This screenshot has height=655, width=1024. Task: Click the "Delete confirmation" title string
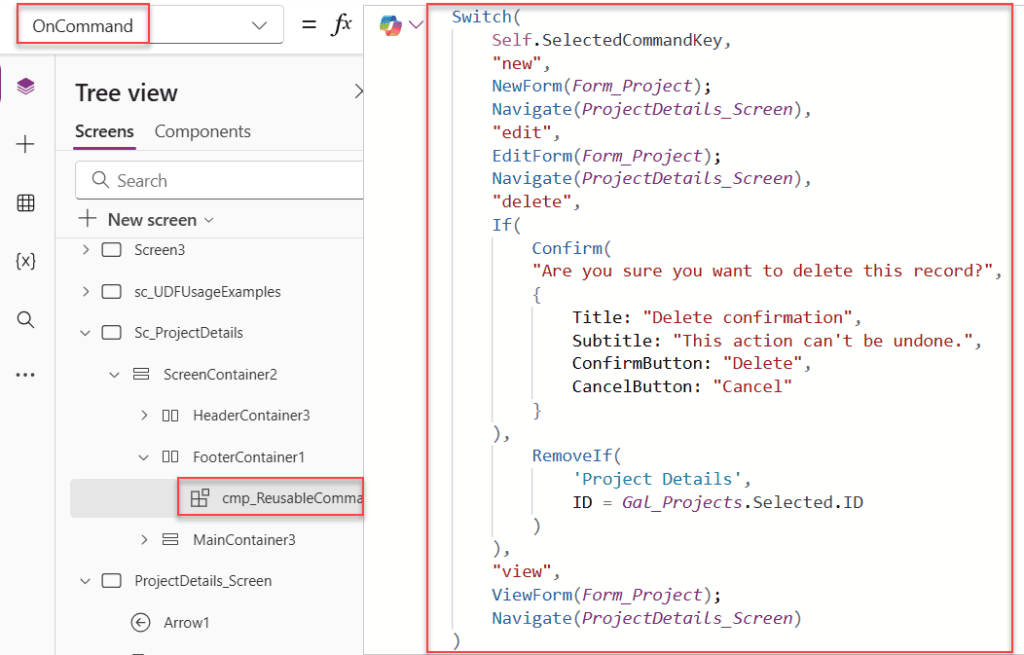(747, 317)
